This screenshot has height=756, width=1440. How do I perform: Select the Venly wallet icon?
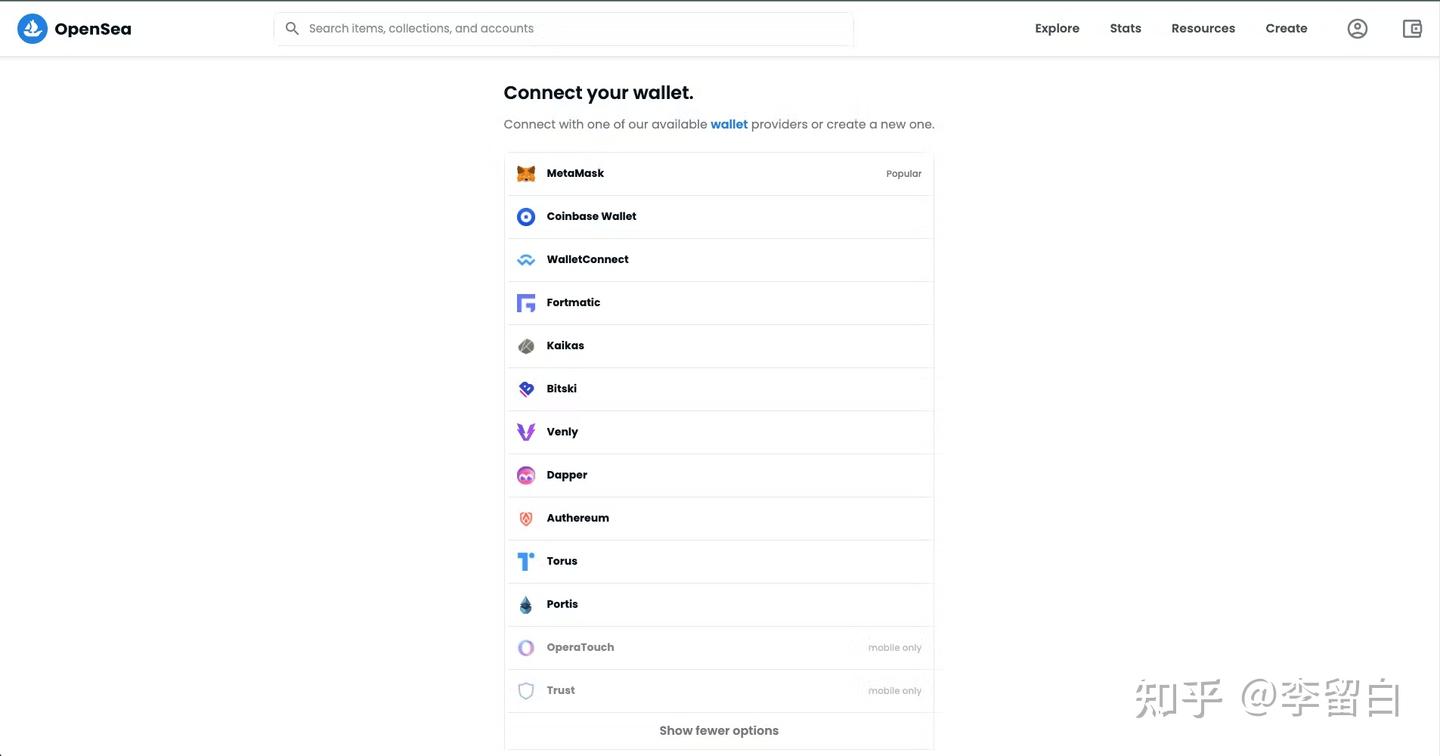[526, 431]
